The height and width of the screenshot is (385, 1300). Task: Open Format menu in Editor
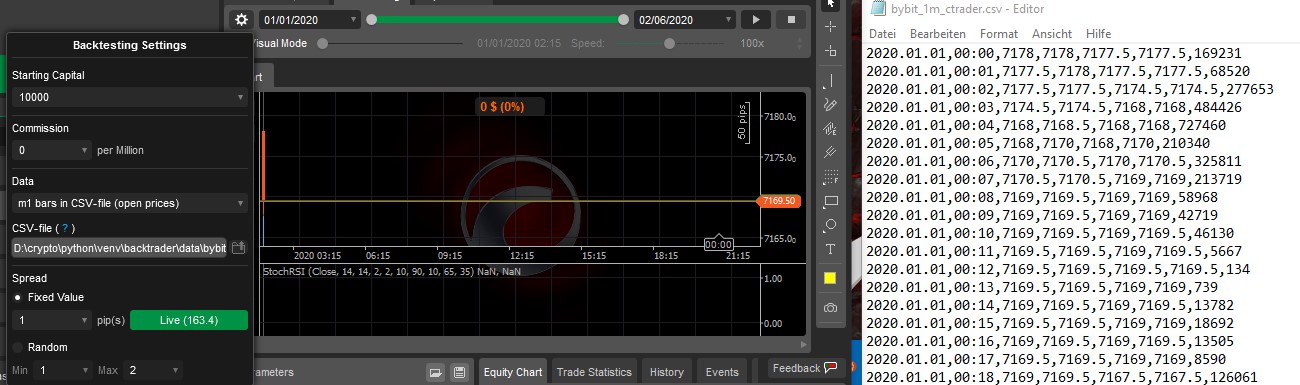click(x=998, y=33)
